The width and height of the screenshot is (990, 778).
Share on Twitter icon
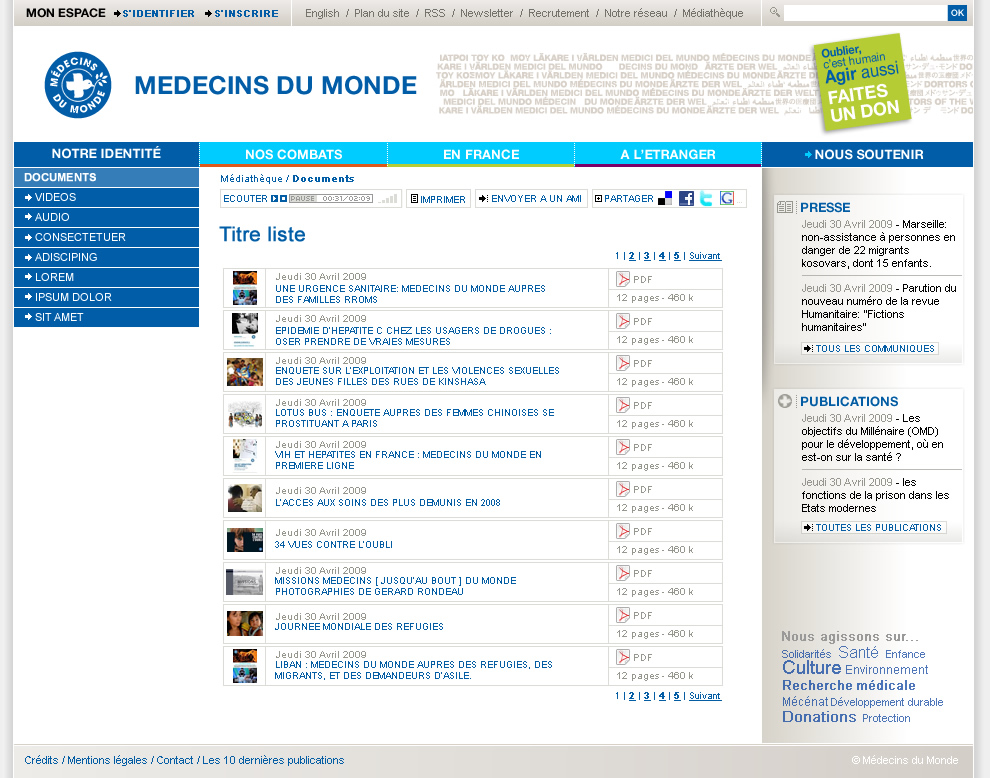(x=706, y=198)
